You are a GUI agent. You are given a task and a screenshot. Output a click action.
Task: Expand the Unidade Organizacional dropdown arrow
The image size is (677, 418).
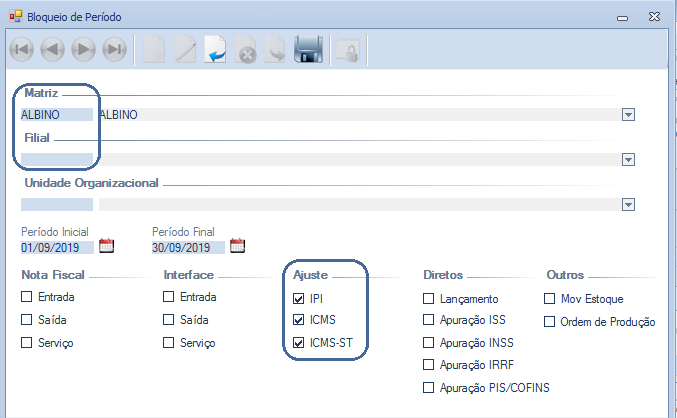[628, 204]
